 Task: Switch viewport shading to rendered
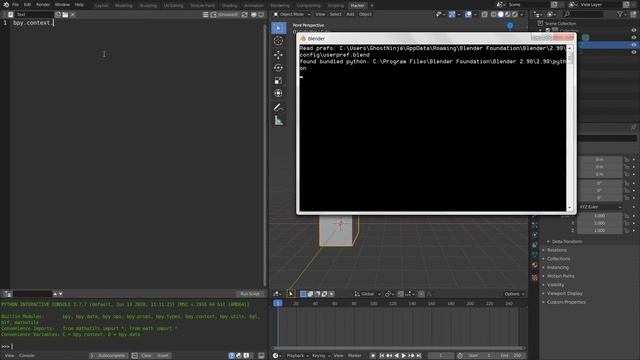pos(515,15)
